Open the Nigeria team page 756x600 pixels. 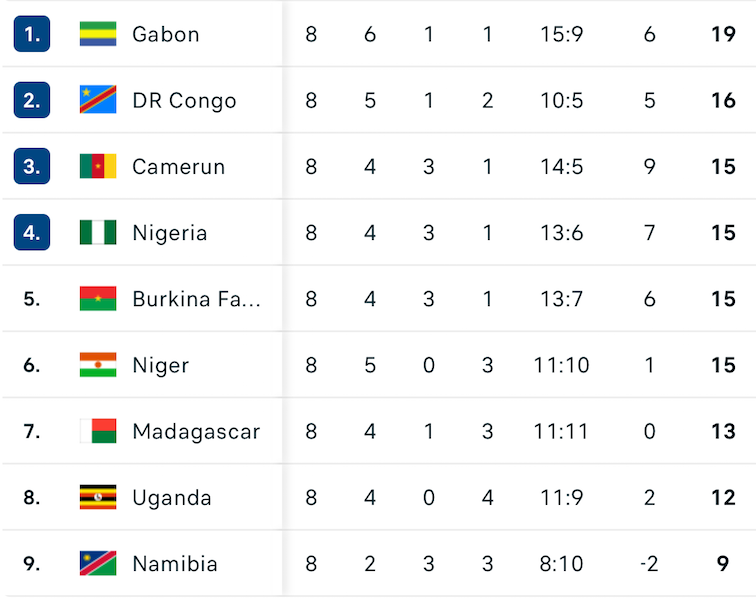tap(170, 233)
